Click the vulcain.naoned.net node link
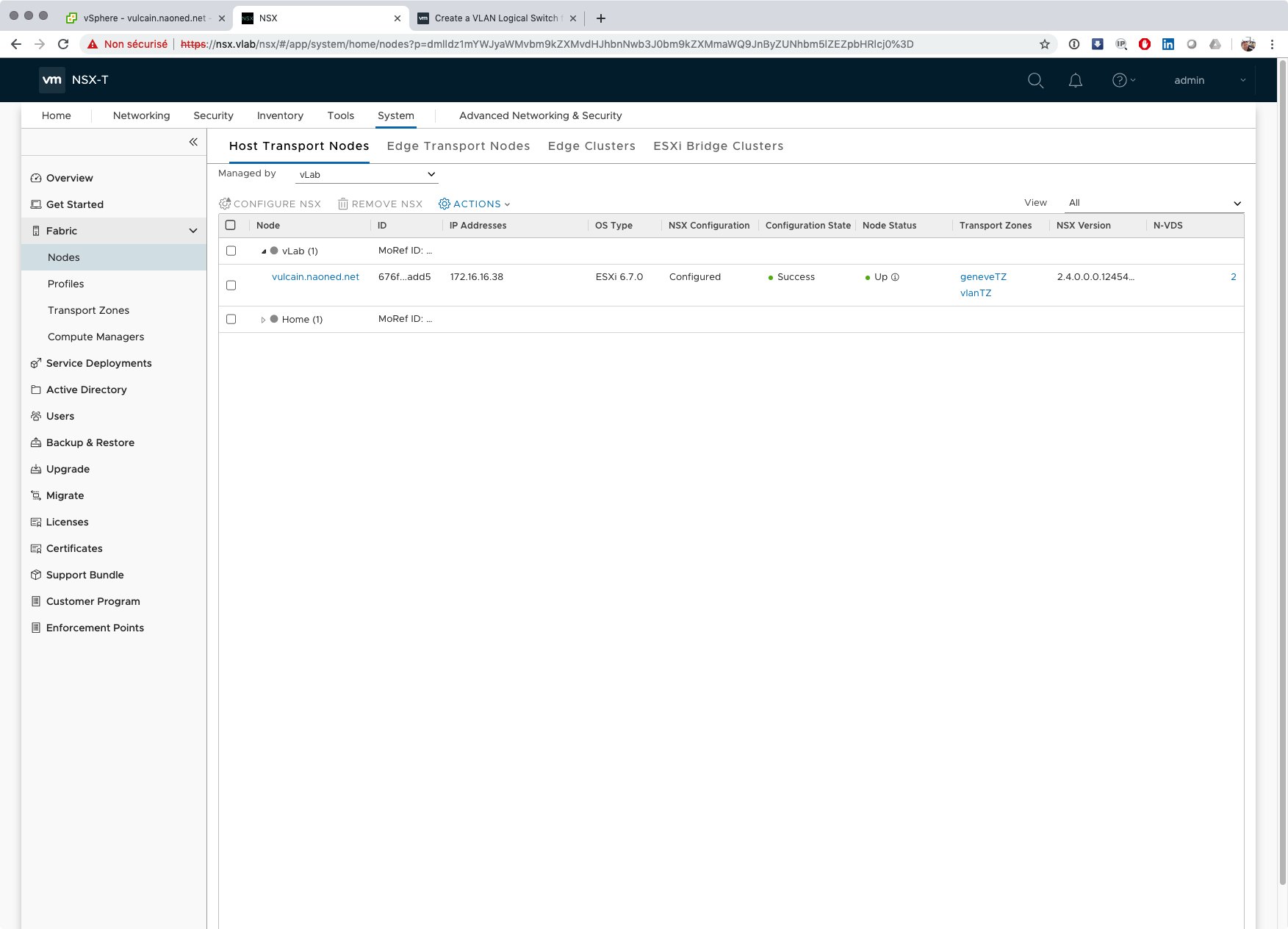This screenshot has height=929, width=1288. point(315,277)
